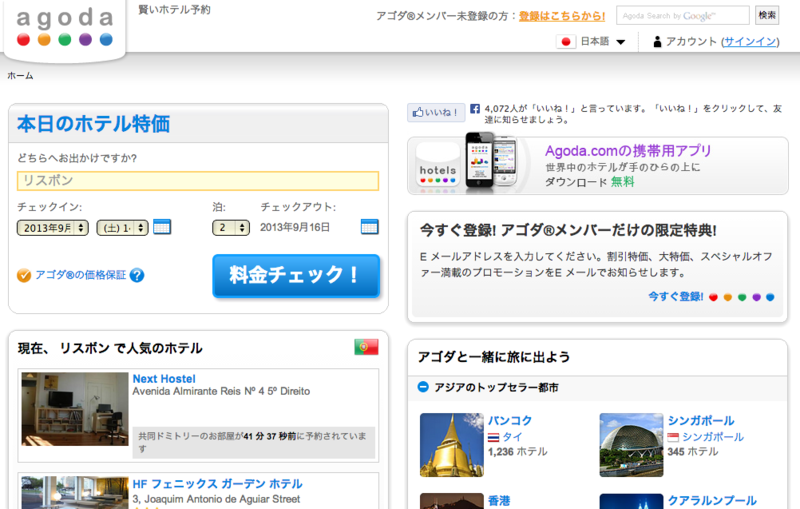Click the 香港 thumbnail
Viewport: 800px width, 509px height.
(452, 501)
